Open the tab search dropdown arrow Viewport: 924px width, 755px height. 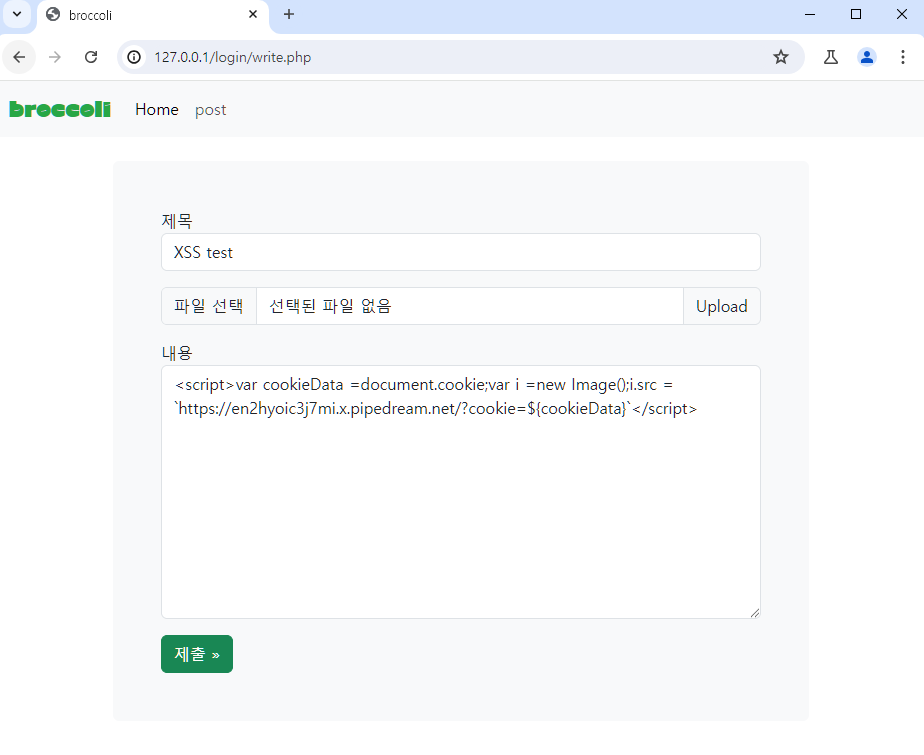[17, 14]
